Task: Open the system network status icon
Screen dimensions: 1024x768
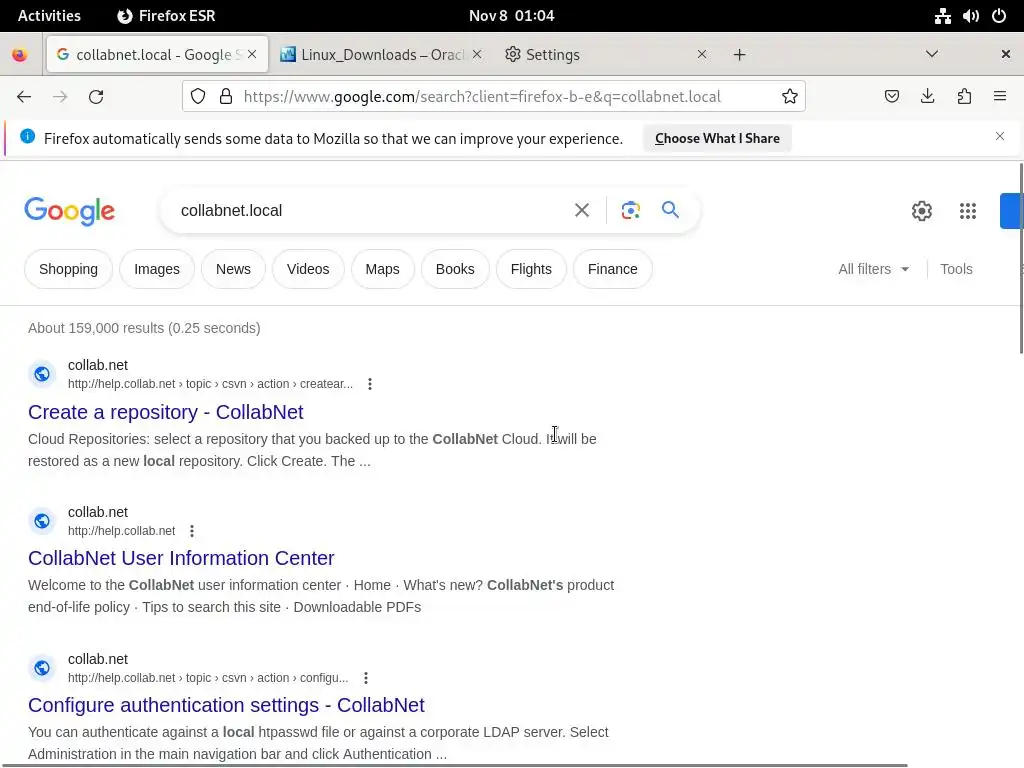Action: point(942,16)
